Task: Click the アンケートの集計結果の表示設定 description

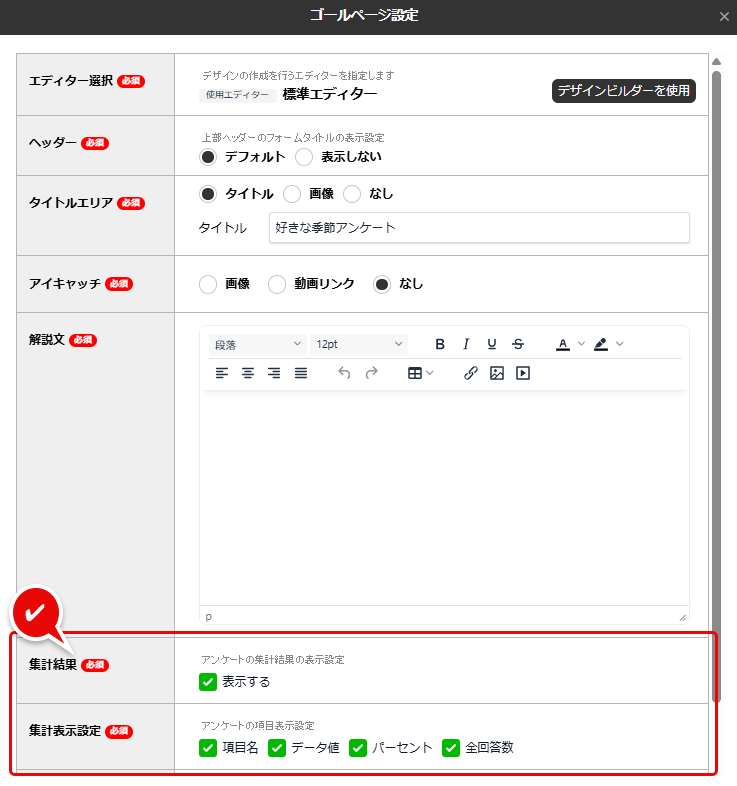Action: point(273,660)
